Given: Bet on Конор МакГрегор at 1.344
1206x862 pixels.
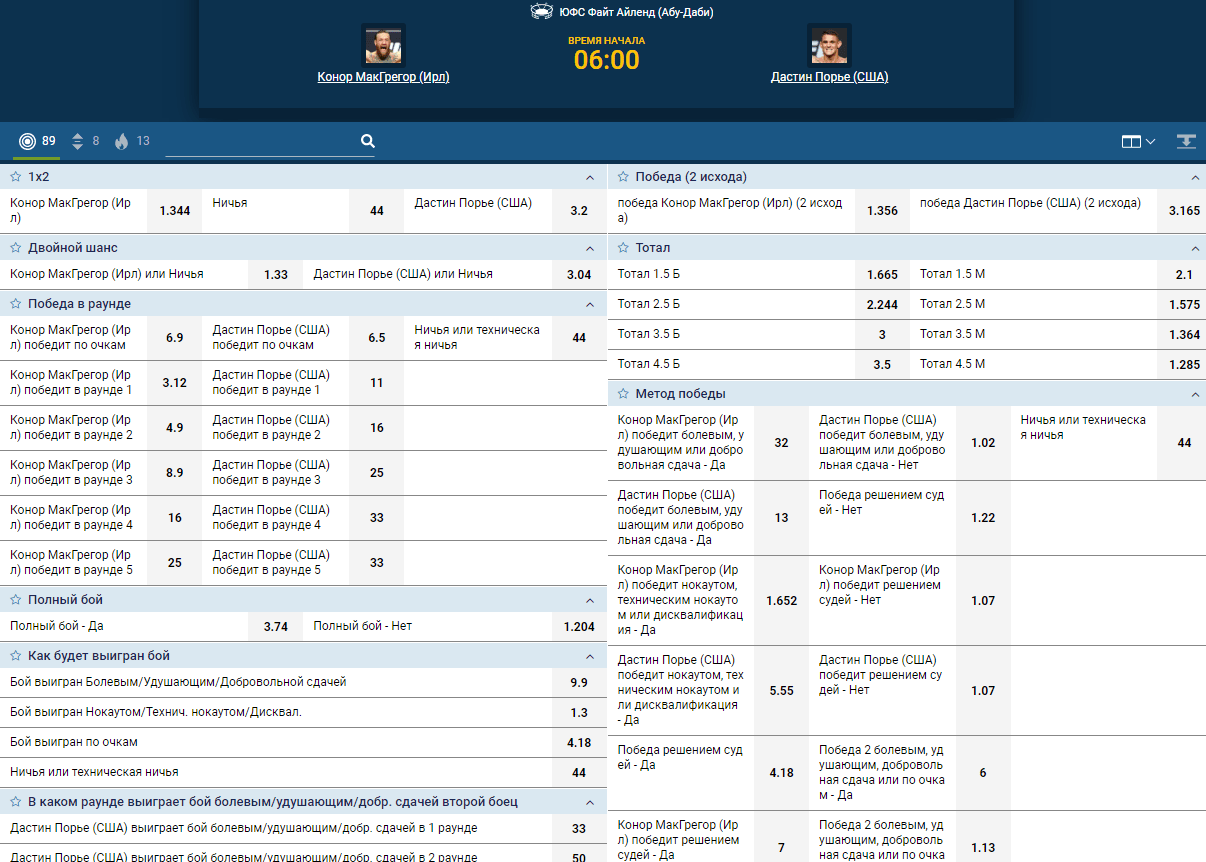Looking at the screenshot, I should pyautogui.click(x=174, y=211).
